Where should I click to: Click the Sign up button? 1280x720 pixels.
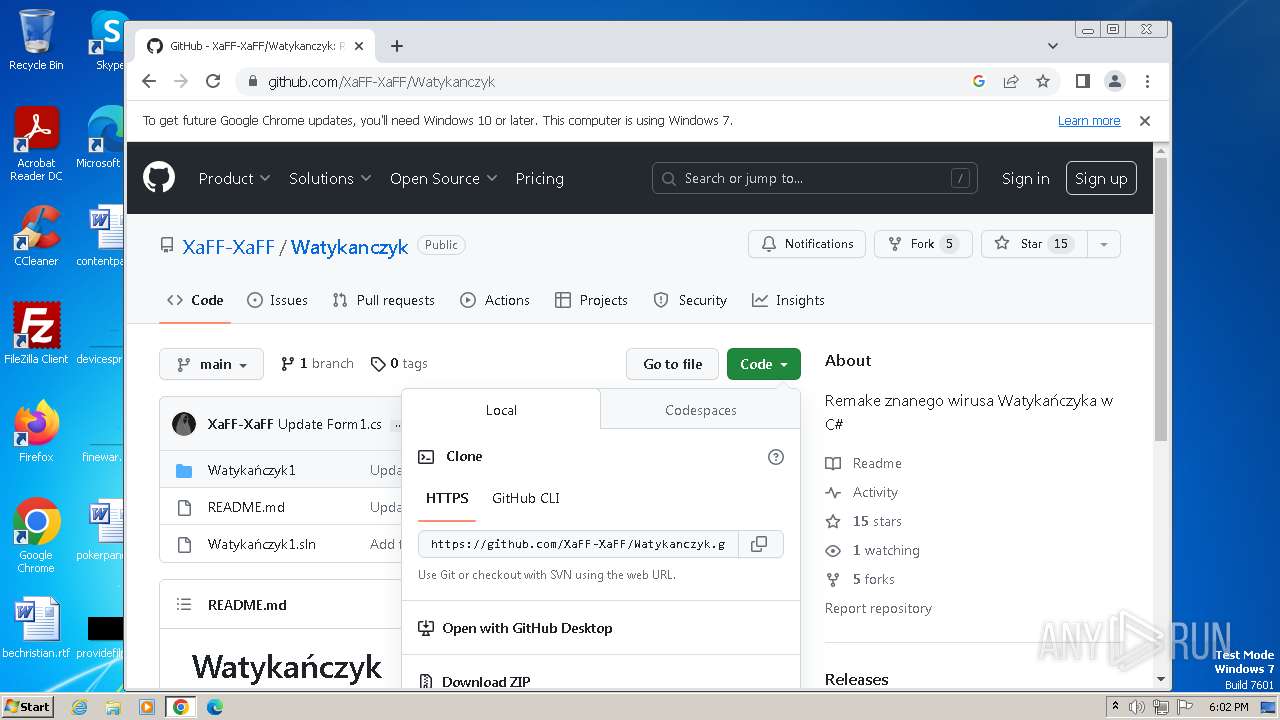click(1101, 178)
